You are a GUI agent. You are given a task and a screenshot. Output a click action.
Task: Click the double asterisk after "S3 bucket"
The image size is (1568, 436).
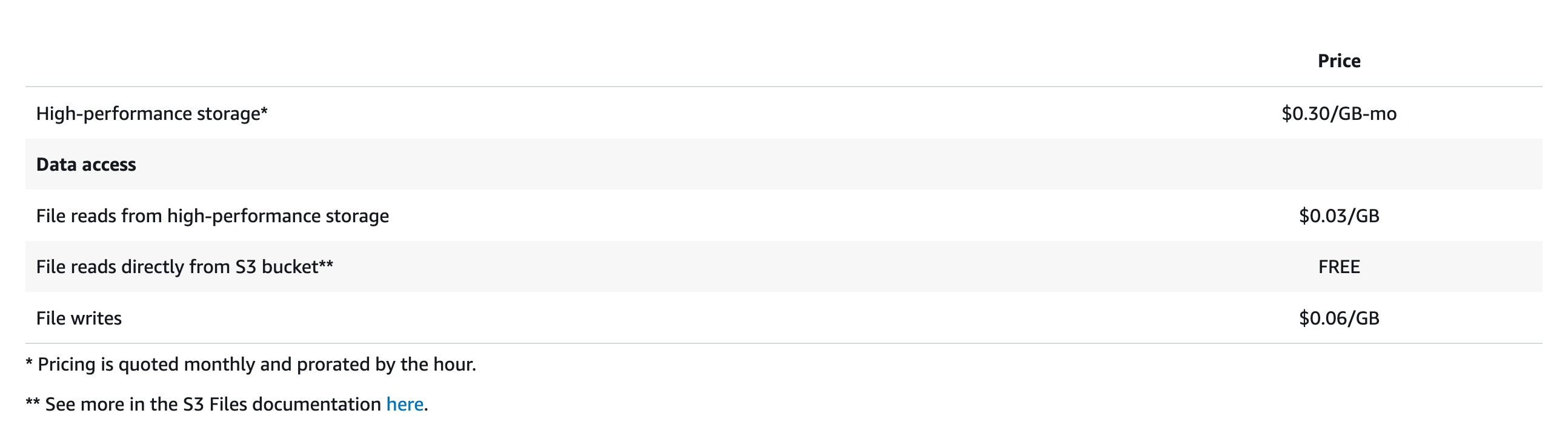[x=326, y=265]
